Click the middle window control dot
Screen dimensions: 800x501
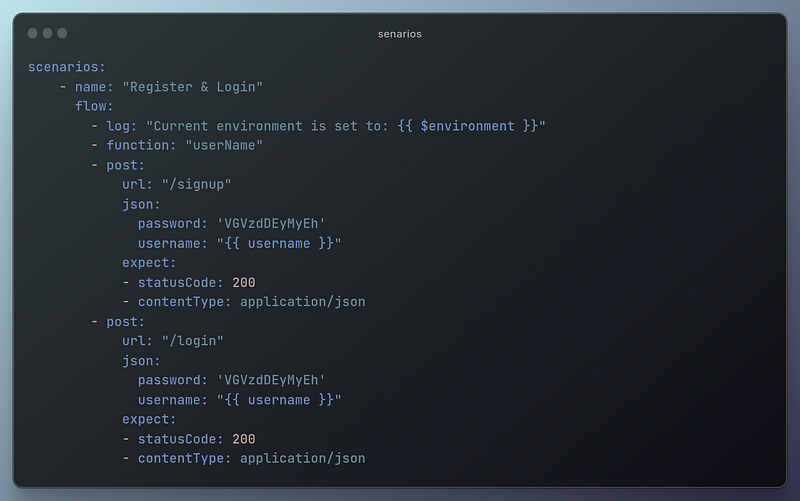[47, 33]
